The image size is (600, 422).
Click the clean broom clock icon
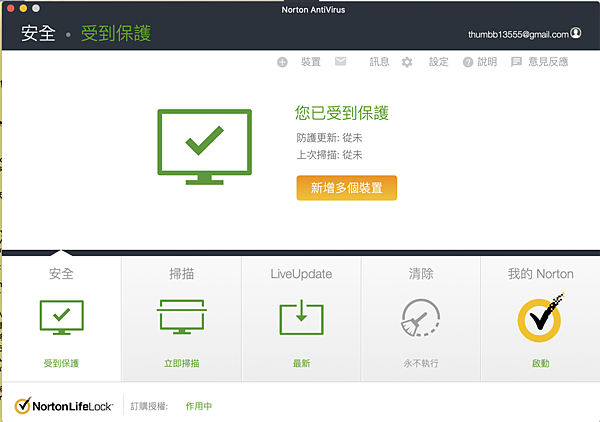pyautogui.click(x=421, y=318)
